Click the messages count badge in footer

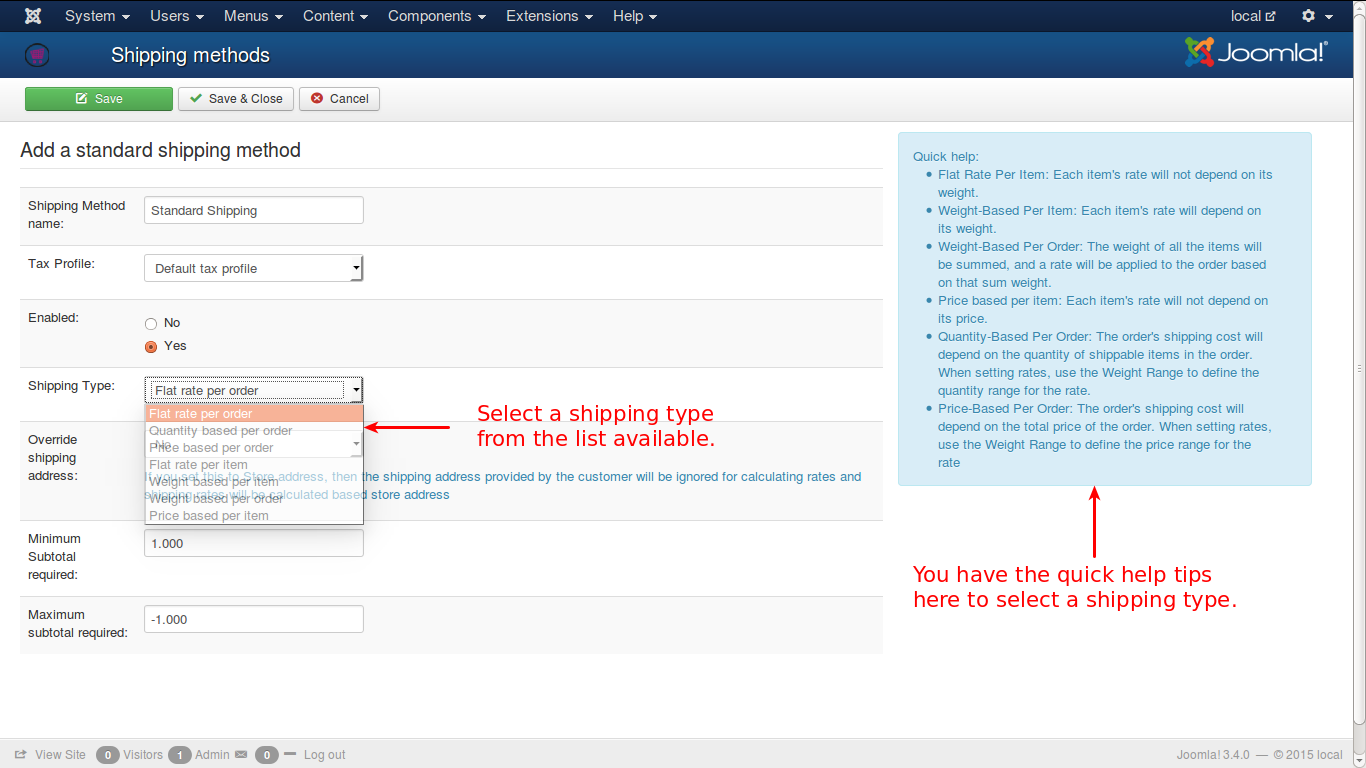[266, 755]
